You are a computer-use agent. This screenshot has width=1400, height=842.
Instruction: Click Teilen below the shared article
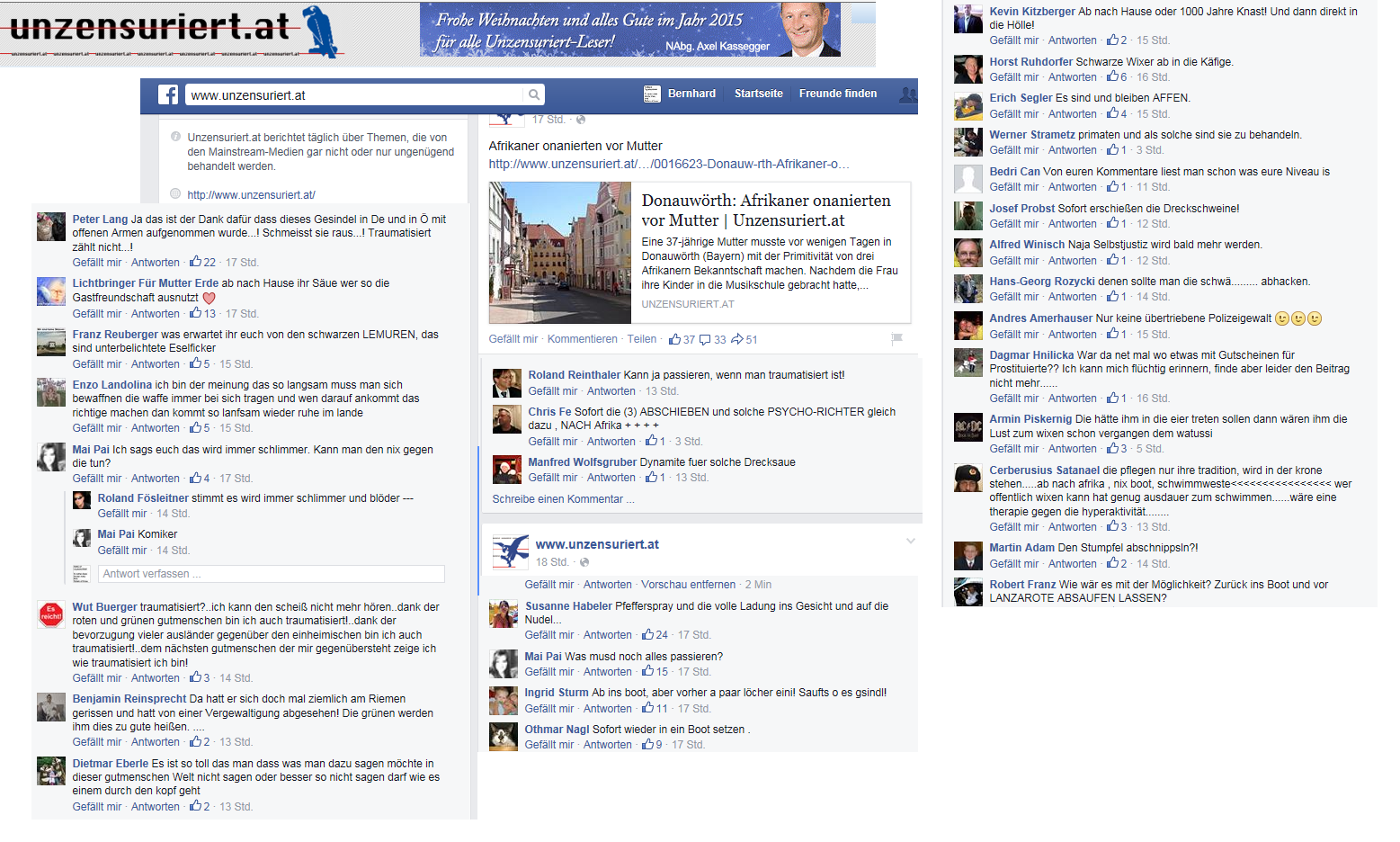pyautogui.click(x=641, y=339)
